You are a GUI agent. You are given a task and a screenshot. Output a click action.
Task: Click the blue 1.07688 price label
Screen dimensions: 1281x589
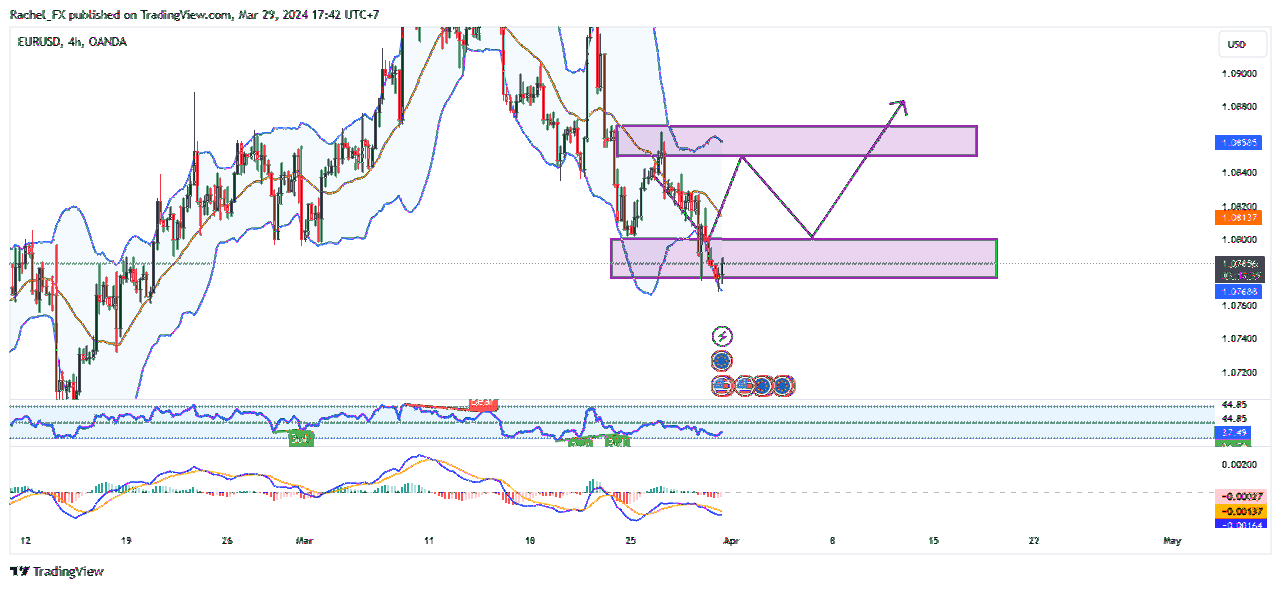tap(1239, 291)
